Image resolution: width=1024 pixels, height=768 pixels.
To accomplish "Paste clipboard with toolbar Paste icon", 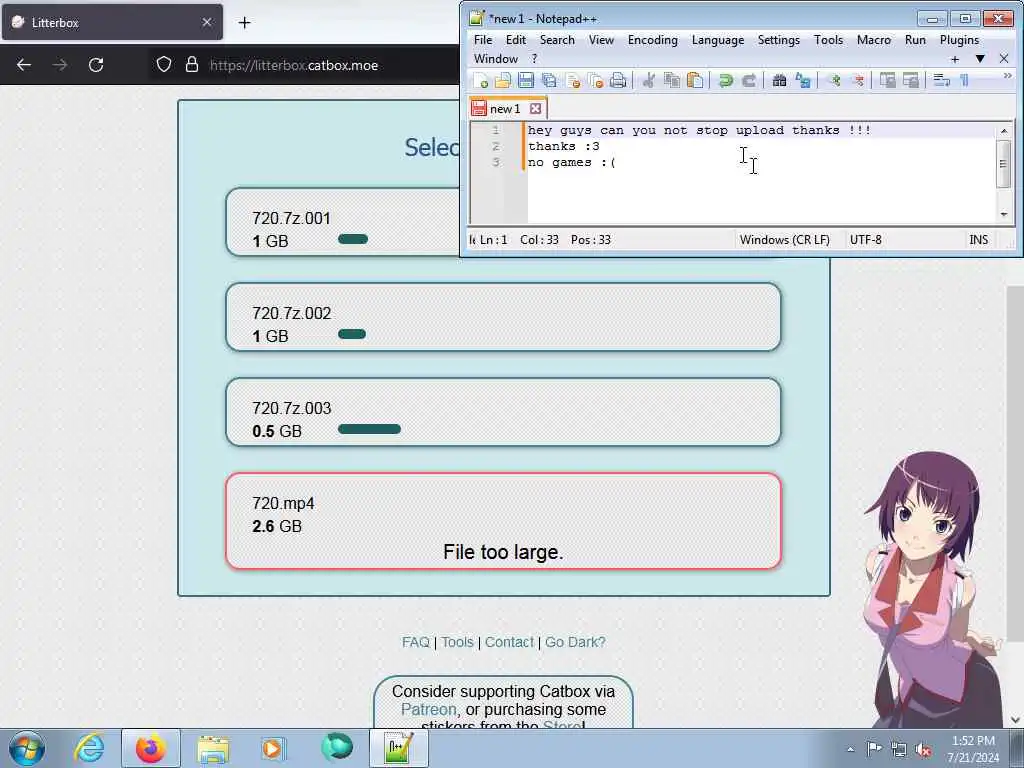I will tap(695, 80).
